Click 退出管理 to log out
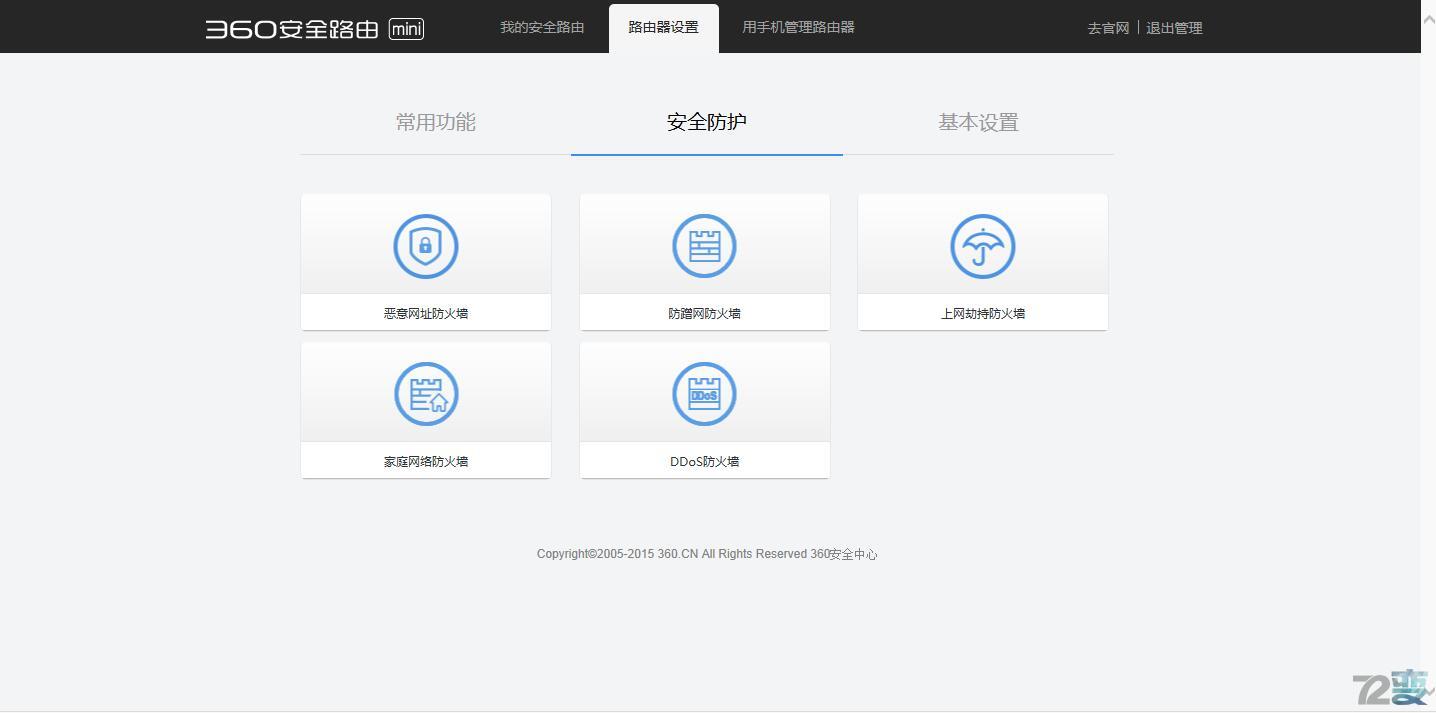The image size is (1436, 713). (x=1174, y=28)
